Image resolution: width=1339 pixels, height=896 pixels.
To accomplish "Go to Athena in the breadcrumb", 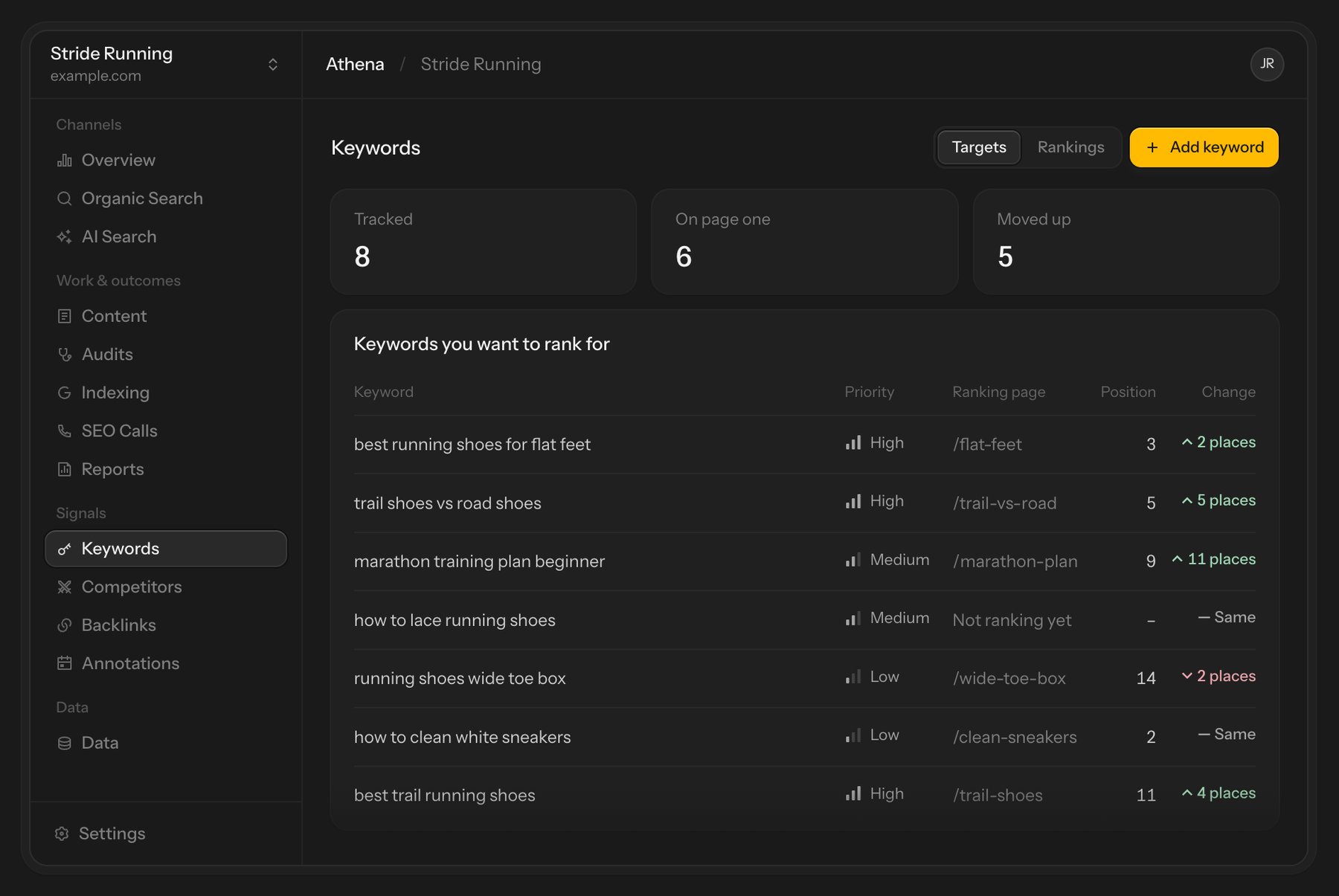I will click(x=355, y=65).
